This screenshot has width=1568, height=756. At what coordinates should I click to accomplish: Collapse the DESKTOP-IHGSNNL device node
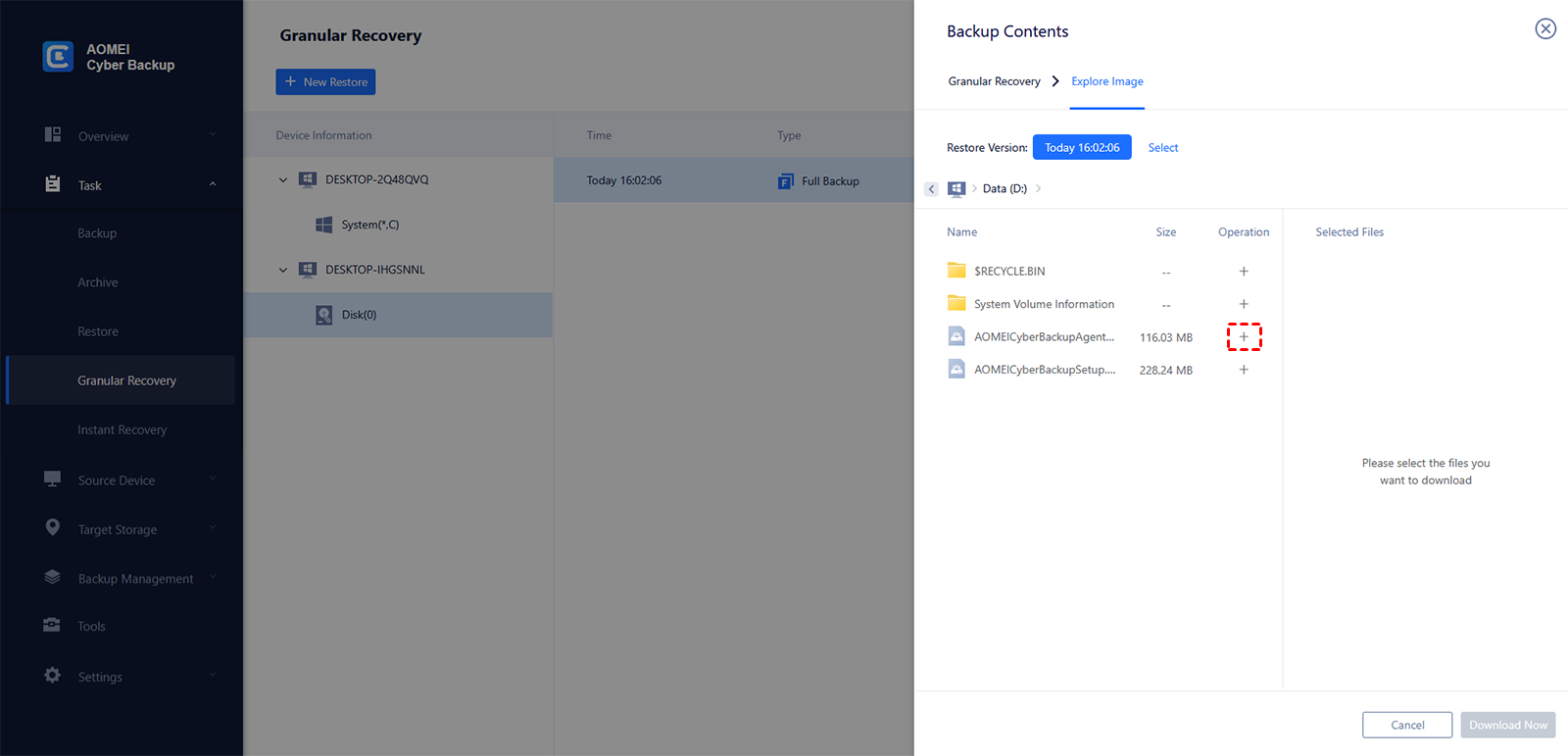pyautogui.click(x=283, y=270)
